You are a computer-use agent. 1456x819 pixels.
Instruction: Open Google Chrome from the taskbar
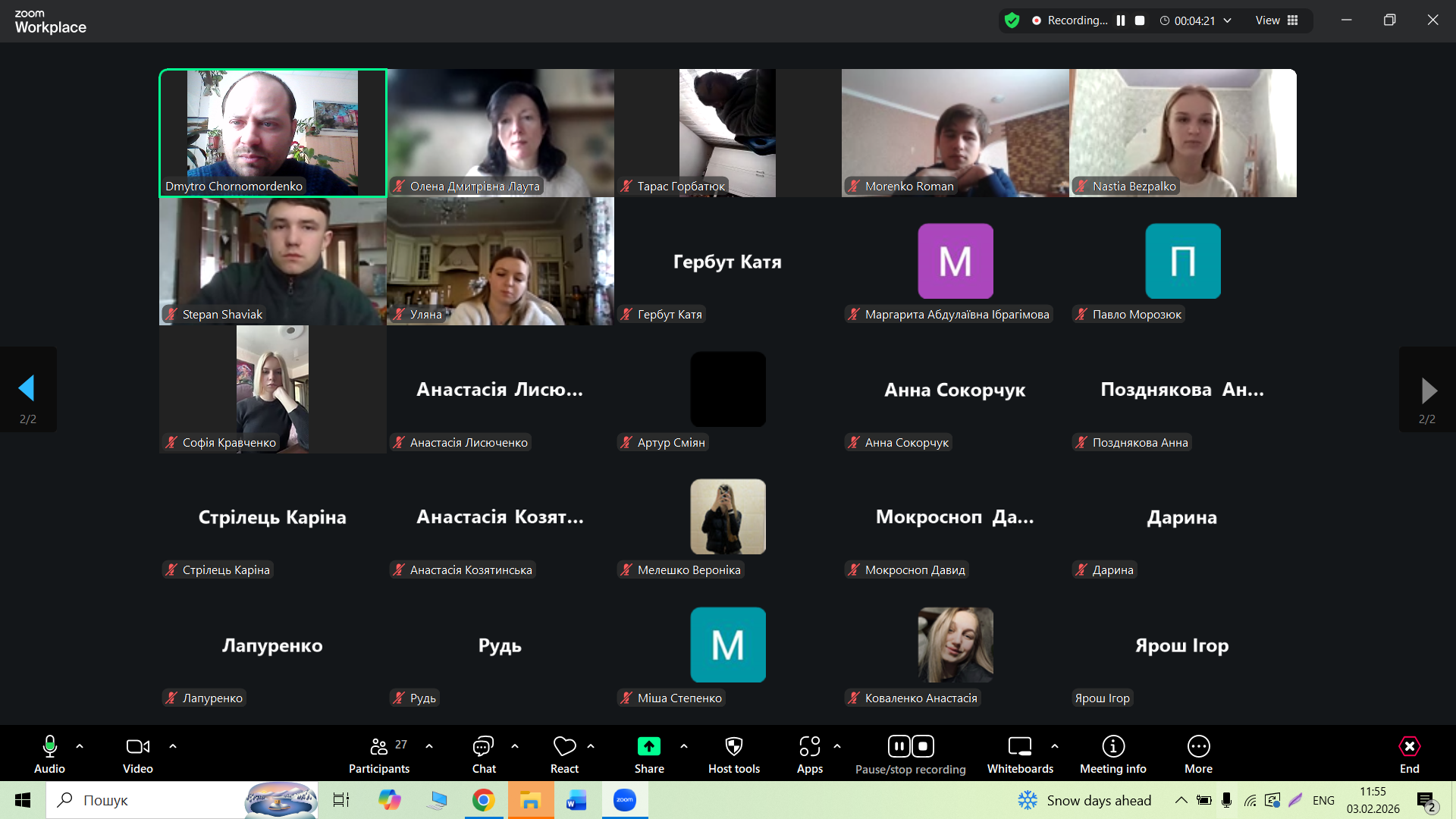483,800
